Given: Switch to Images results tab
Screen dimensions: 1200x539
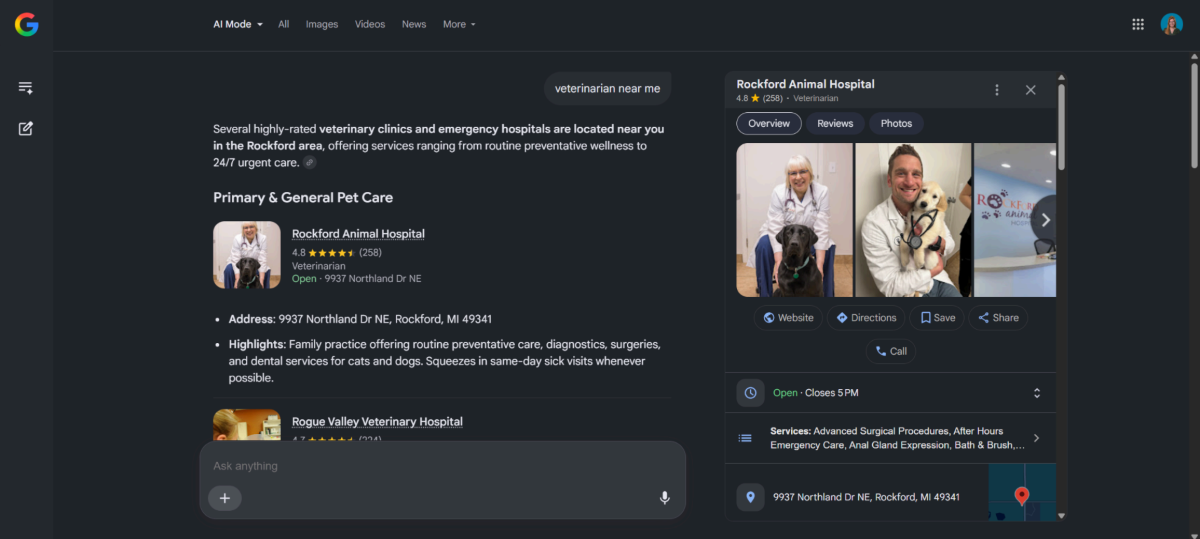Looking at the screenshot, I should pos(322,24).
